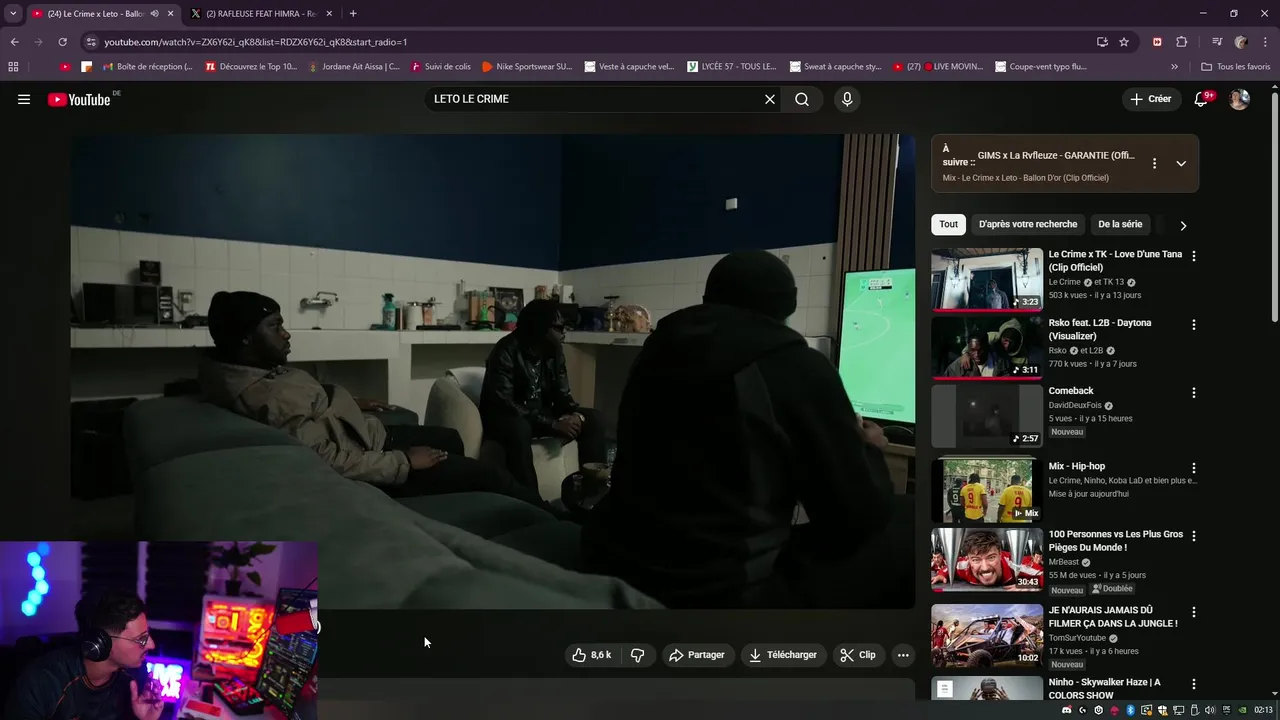Bookmark this page with the star
Viewport: 1280px width, 720px height.
1124,42
